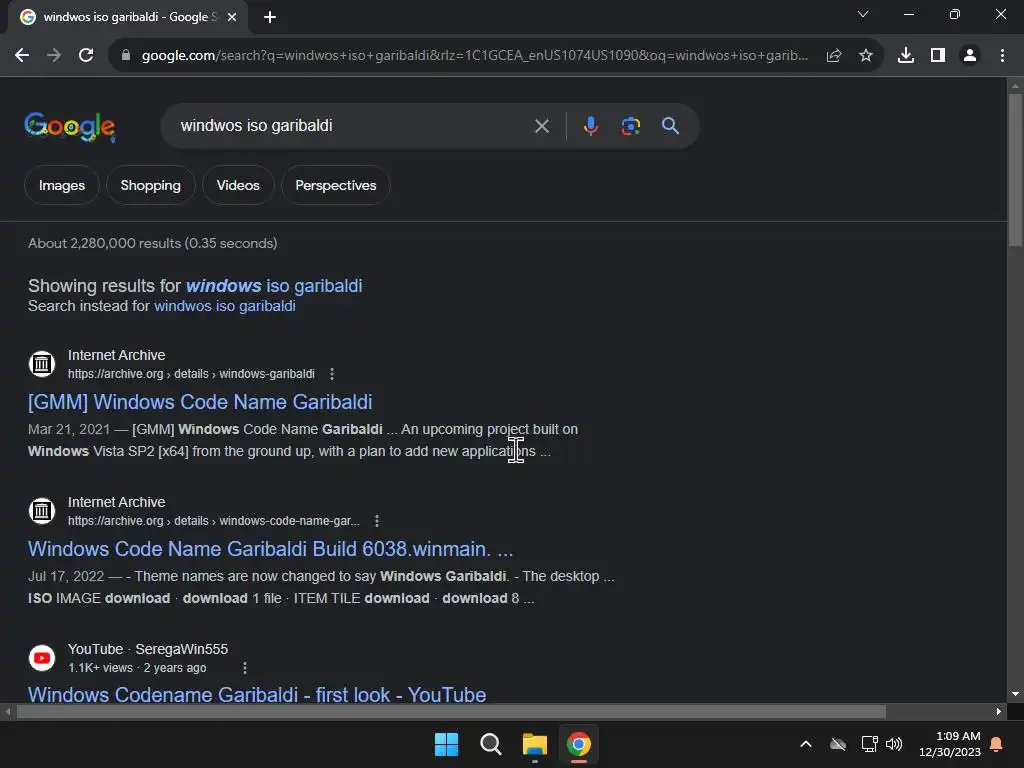The width and height of the screenshot is (1024, 768).
Task: Click the horizontal scrollbar right arrow
Action: tap(999, 712)
